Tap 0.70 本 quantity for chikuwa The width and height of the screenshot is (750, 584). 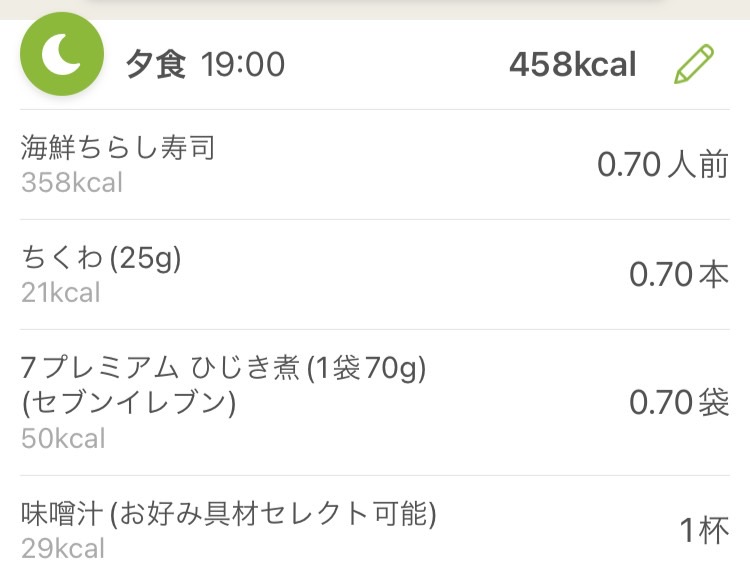[x=679, y=275]
